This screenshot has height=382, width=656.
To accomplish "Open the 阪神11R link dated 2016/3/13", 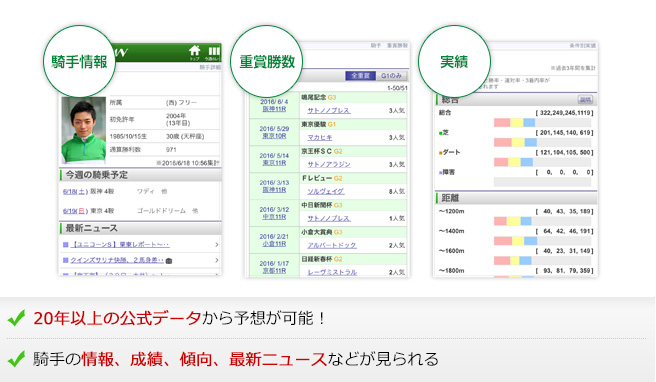I will tap(274, 190).
